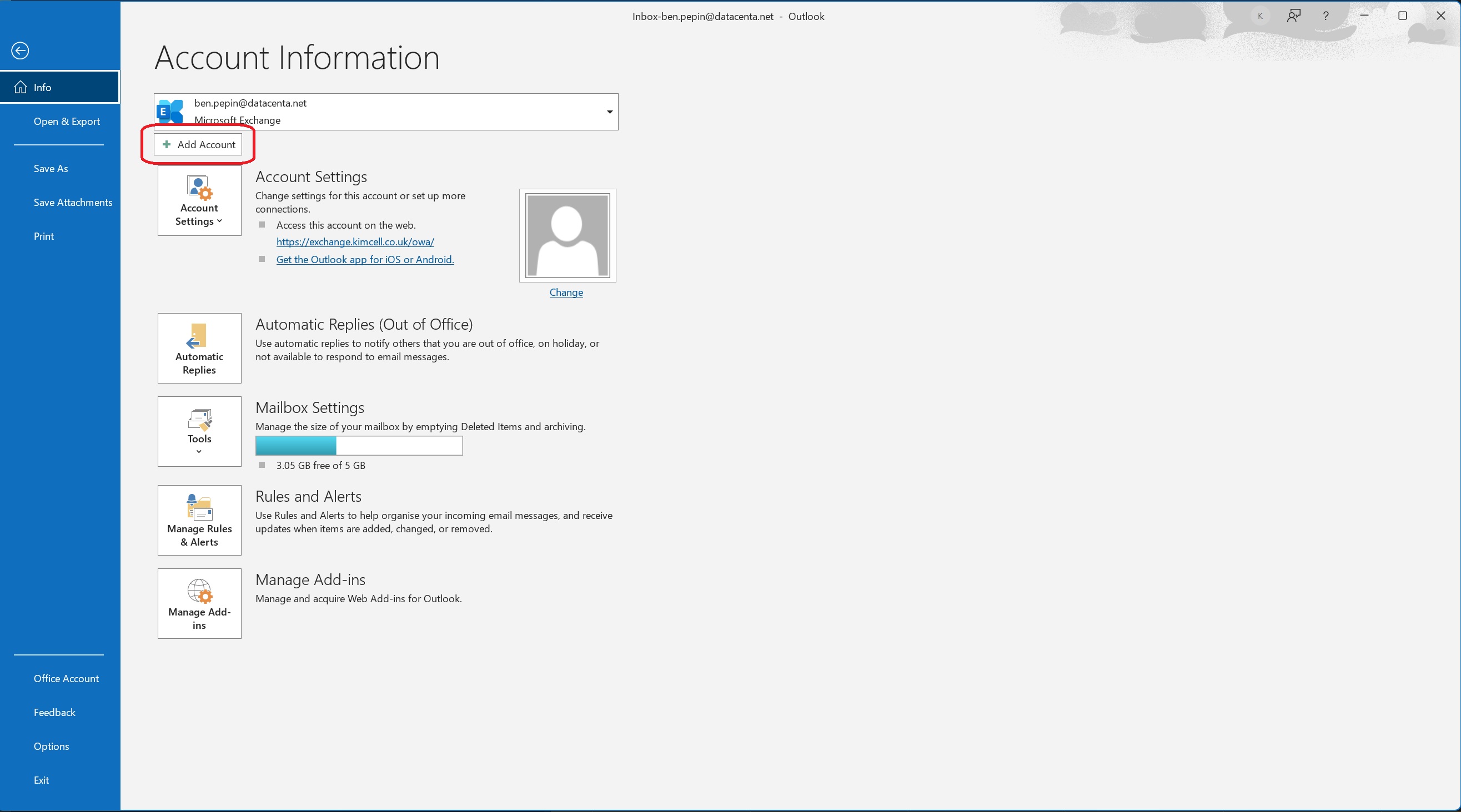Viewport: 1461px width, 812px height.
Task: Minimize the Outlook window
Action: pos(1364,16)
